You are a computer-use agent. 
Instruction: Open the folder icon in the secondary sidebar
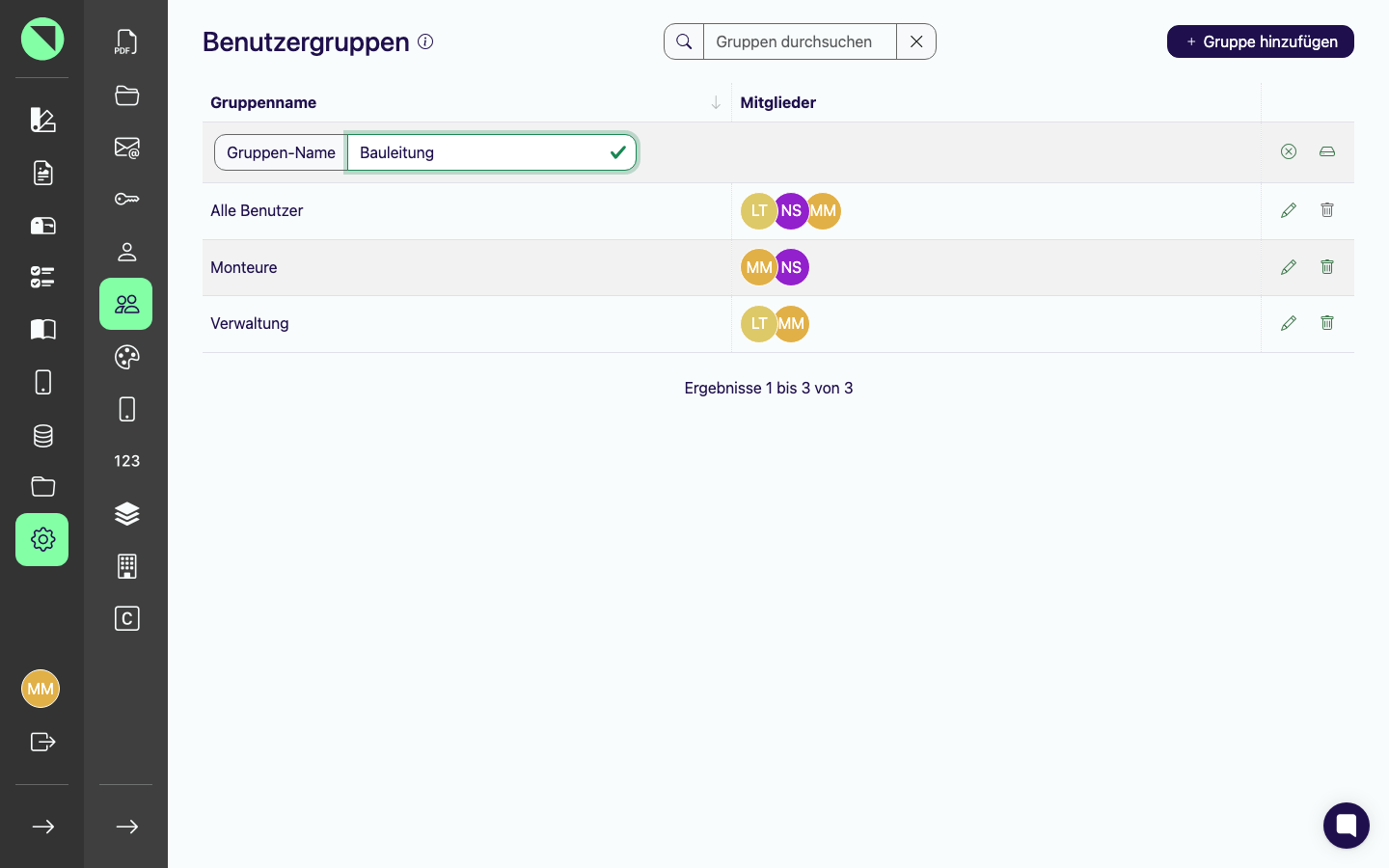coord(126,95)
